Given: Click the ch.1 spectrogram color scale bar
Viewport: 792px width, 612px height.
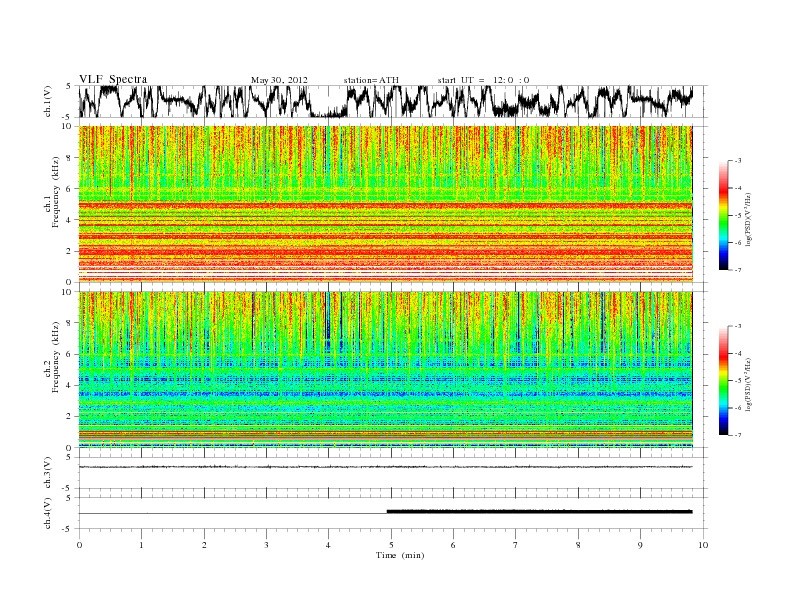Looking at the screenshot, I should tap(723, 215).
